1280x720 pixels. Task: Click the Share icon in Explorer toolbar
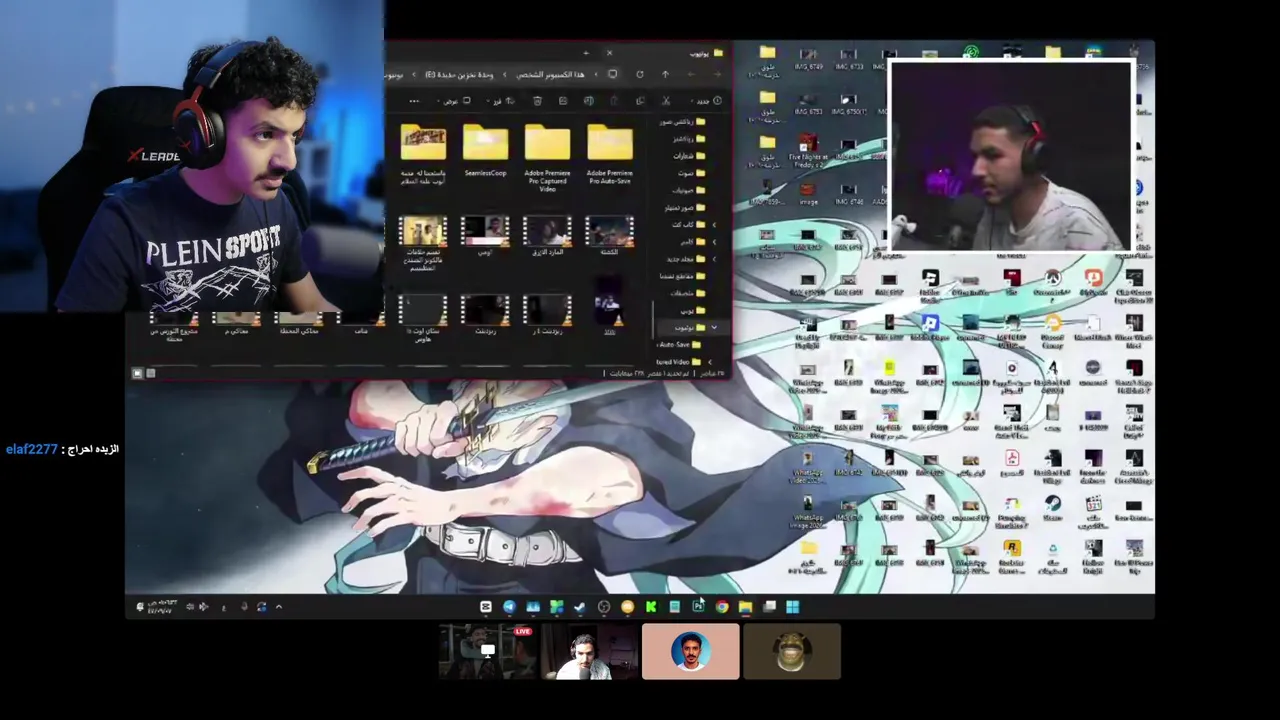point(563,101)
